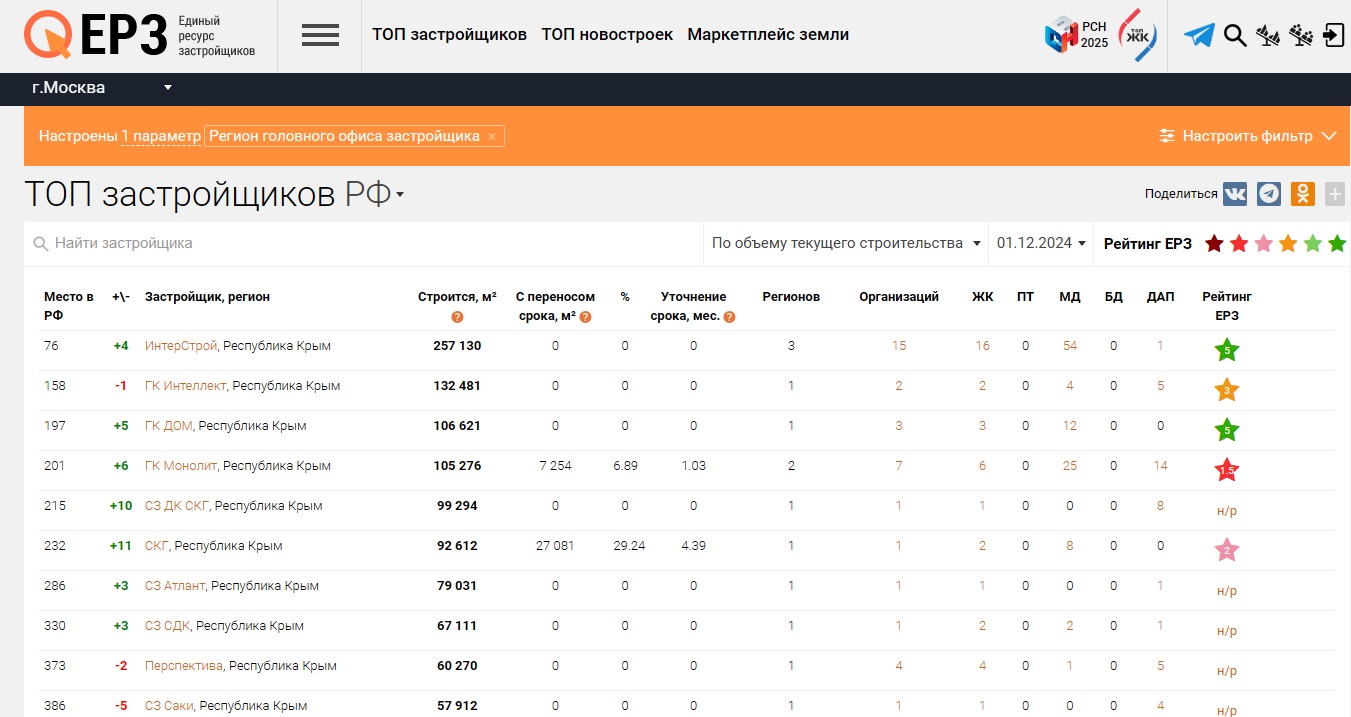Click ИнтерСтрой's green 5-star rating

click(x=1227, y=351)
